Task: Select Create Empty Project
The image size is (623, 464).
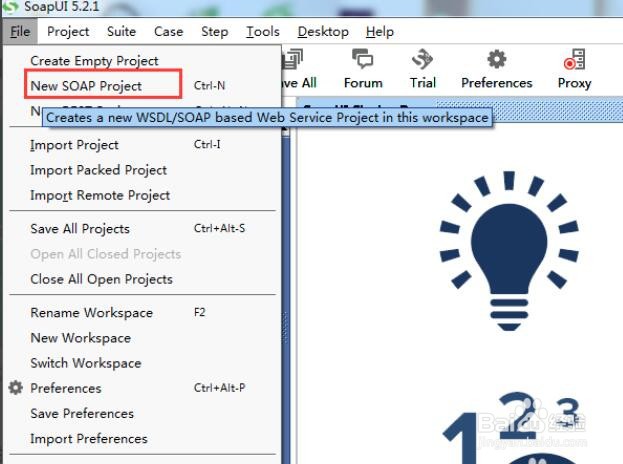Action: coord(94,61)
